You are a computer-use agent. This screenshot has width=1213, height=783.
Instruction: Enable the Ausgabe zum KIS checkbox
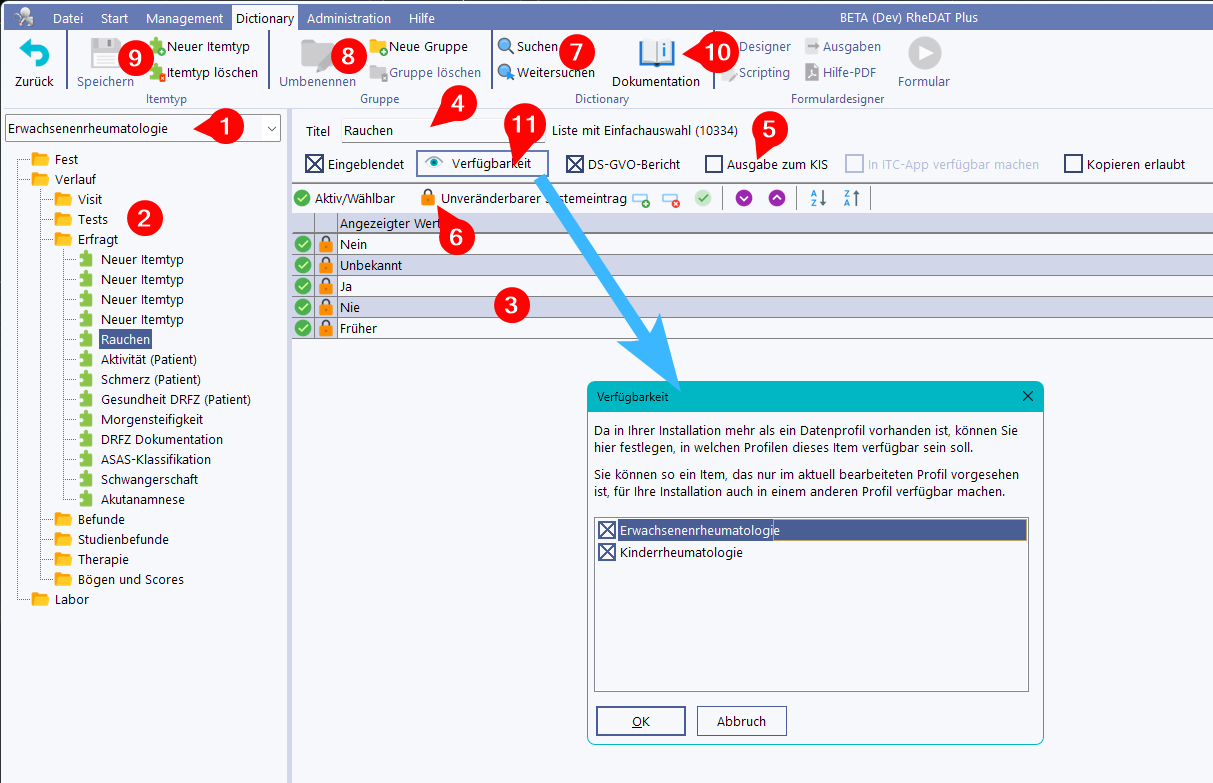[713, 164]
